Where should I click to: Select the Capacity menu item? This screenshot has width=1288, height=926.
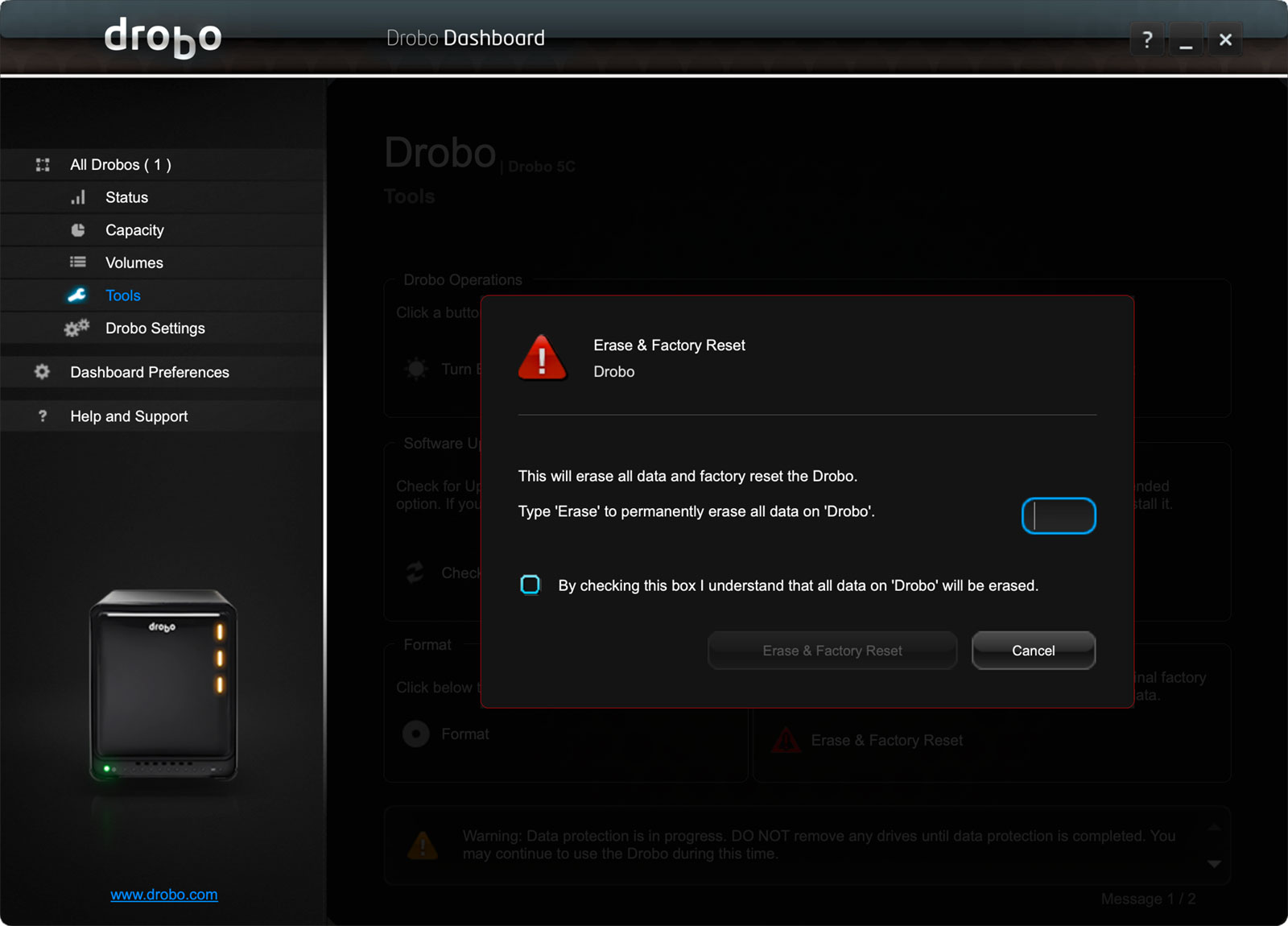pos(134,230)
